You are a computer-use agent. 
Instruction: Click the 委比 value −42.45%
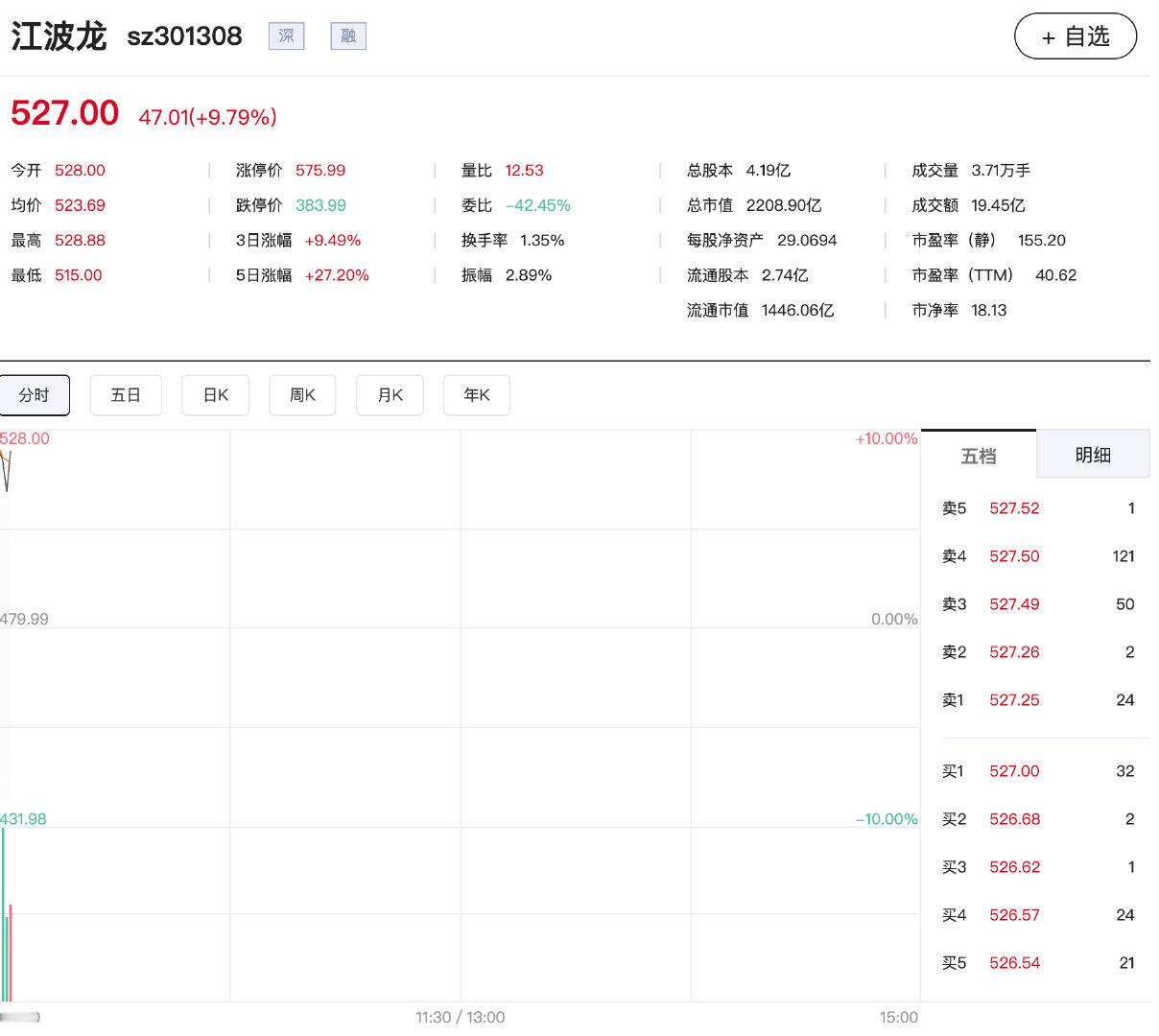tap(537, 205)
